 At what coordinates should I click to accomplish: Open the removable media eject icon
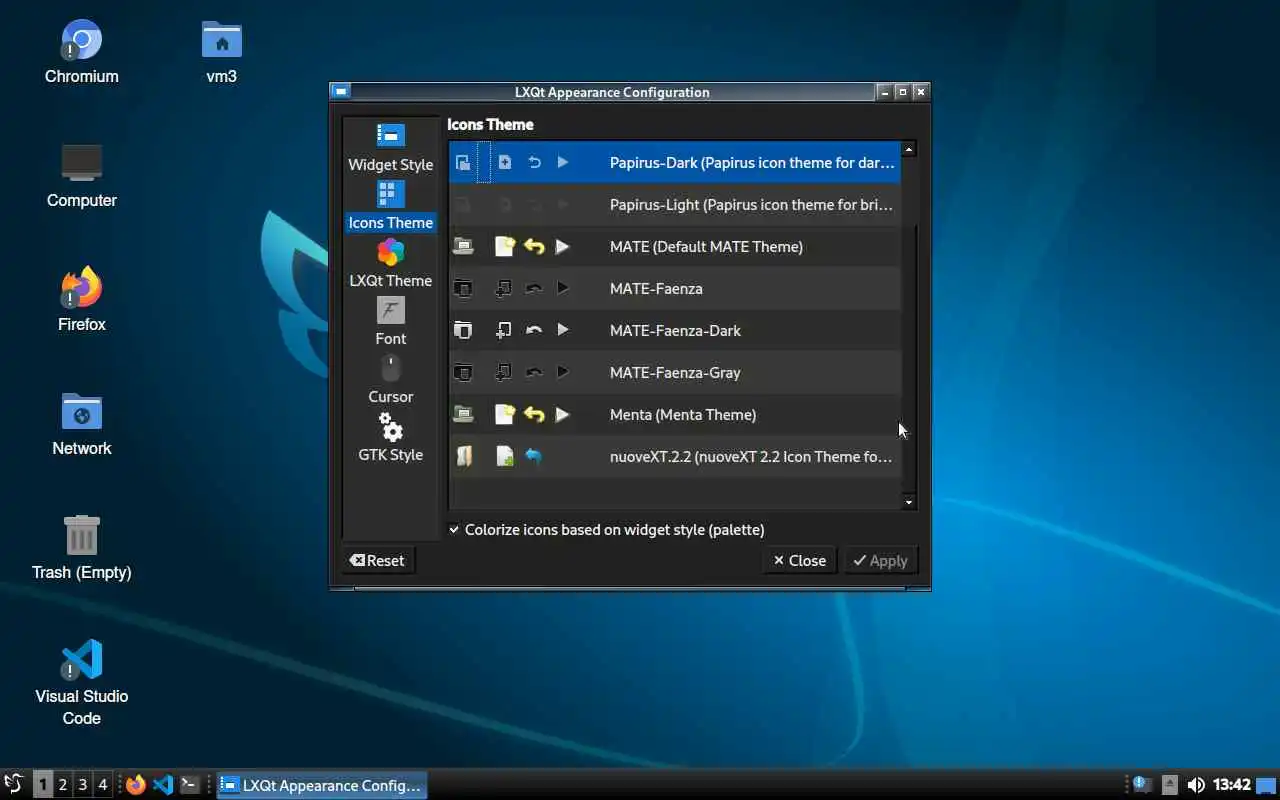click(1169, 785)
